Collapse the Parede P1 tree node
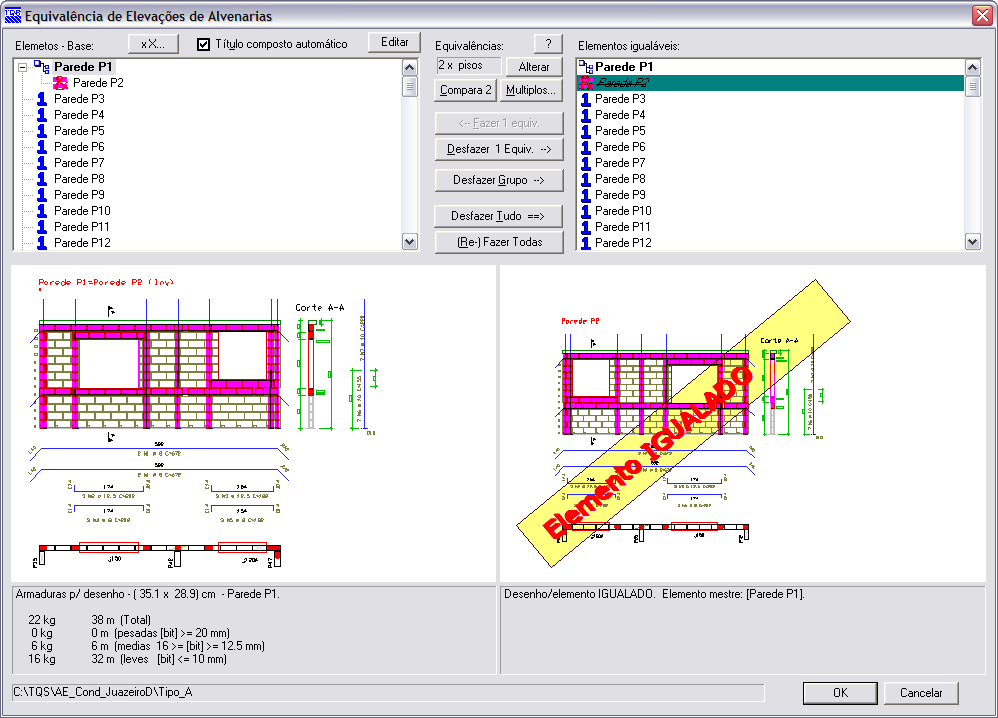 point(22,67)
